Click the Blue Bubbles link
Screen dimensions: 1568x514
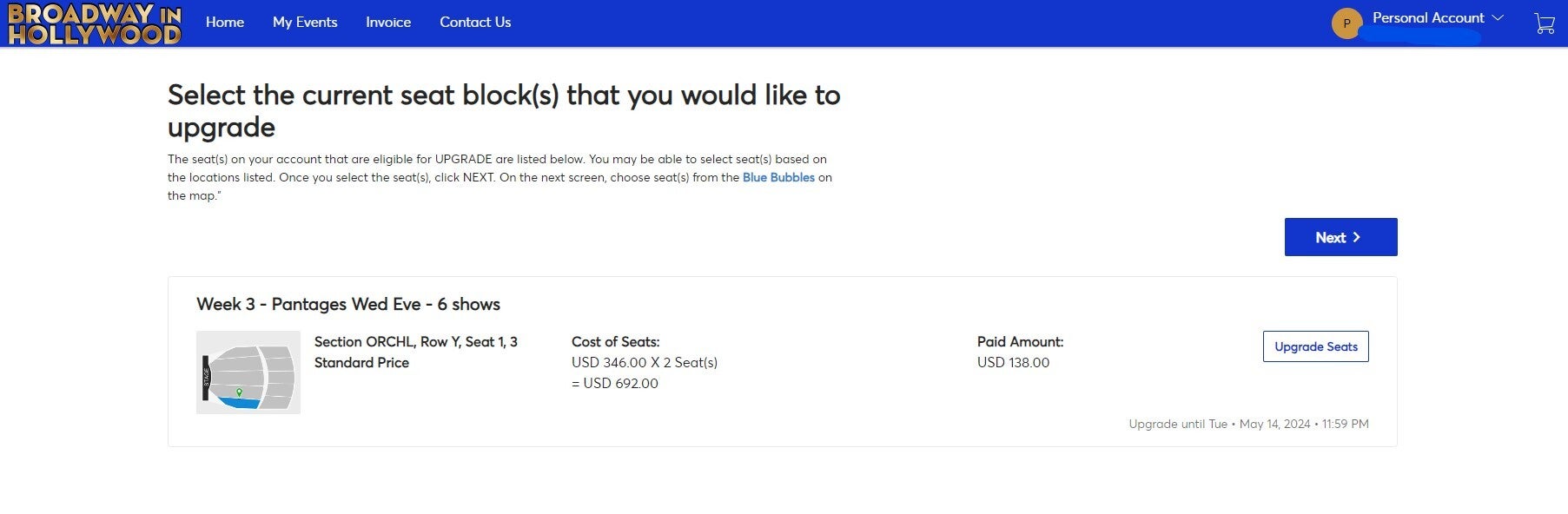[778, 177]
